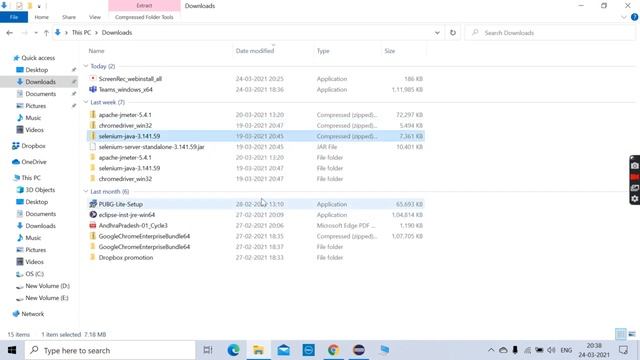Open the ScreenRec gallery icon
Viewport: 640px width, 360px height.
(635, 188)
